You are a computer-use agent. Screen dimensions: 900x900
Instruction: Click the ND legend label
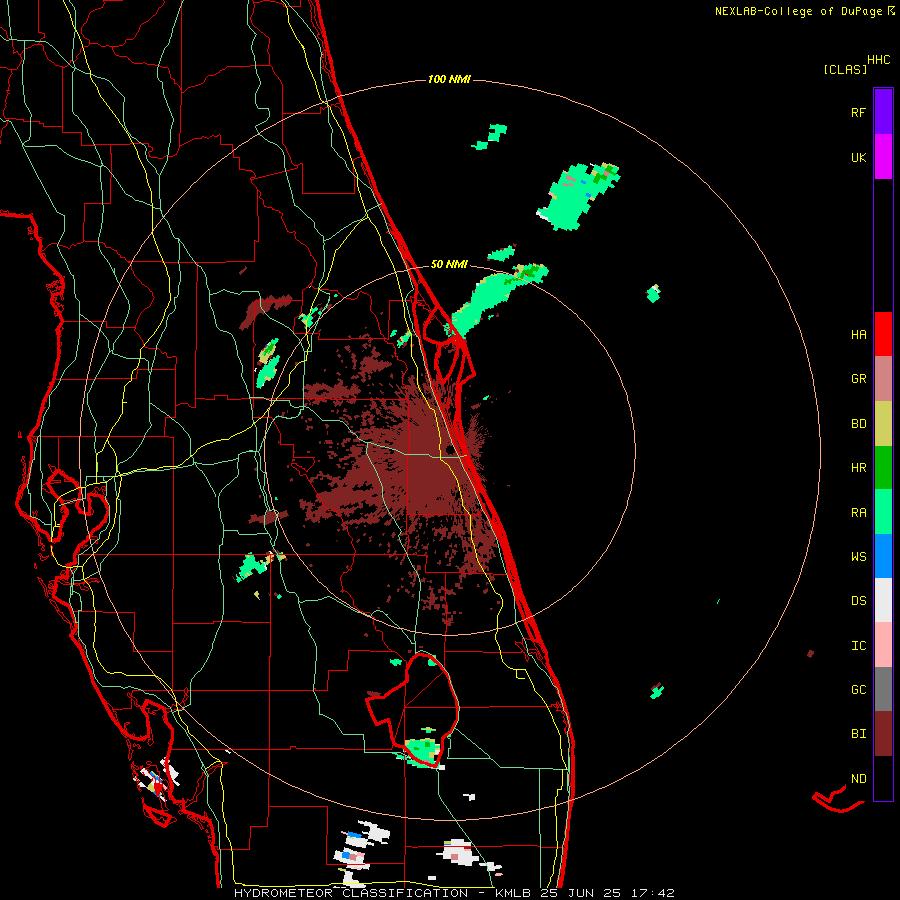pos(858,779)
